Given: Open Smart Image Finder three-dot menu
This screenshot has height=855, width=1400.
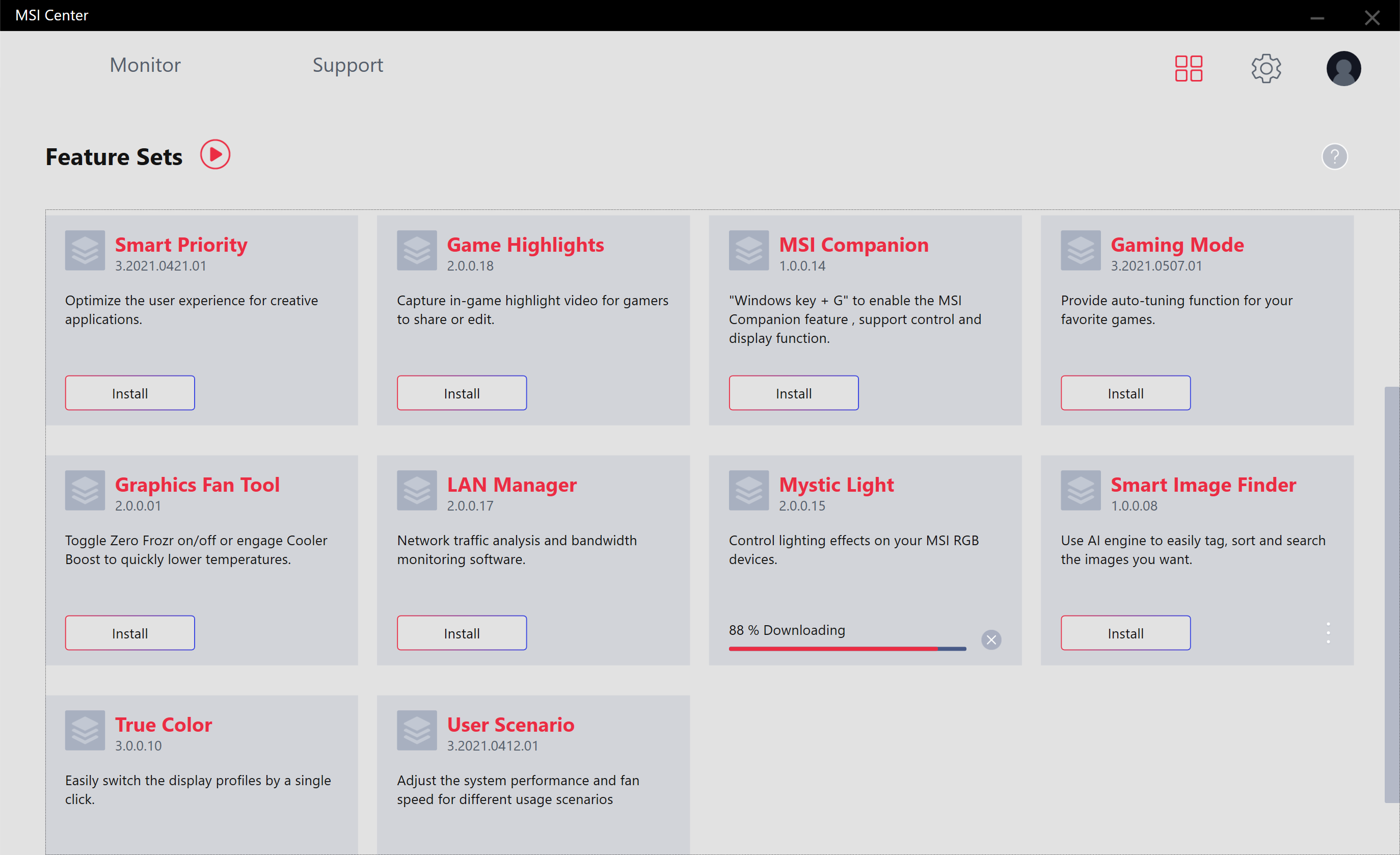Looking at the screenshot, I should tap(1327, 632).
